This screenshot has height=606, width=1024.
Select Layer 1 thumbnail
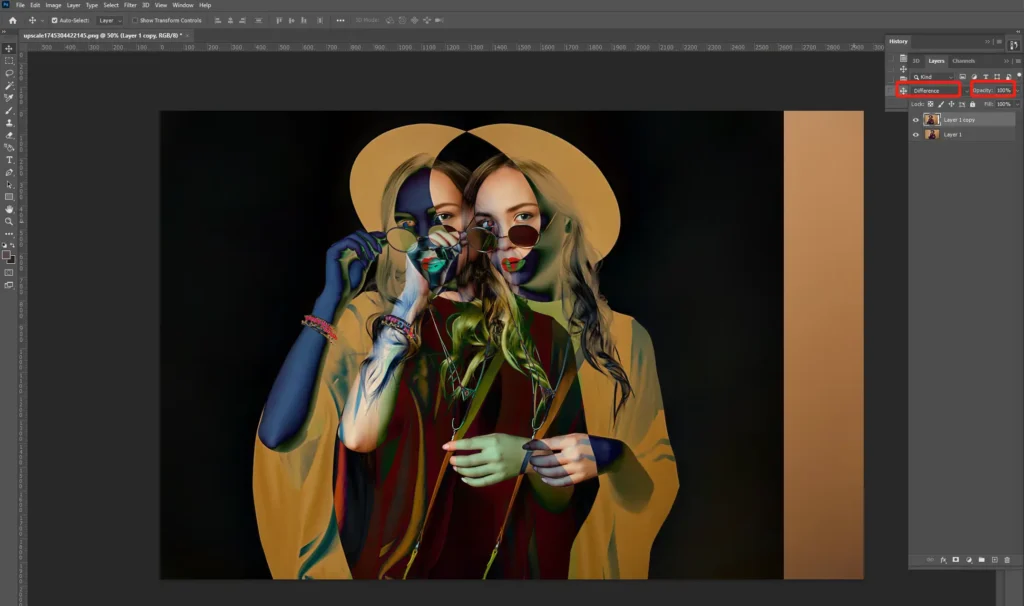coord(932,135)
